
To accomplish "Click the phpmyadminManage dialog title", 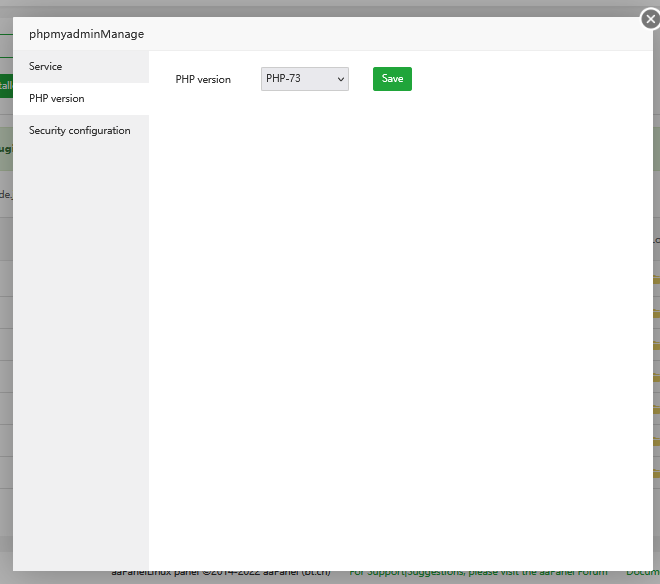I will pos(86,34).
